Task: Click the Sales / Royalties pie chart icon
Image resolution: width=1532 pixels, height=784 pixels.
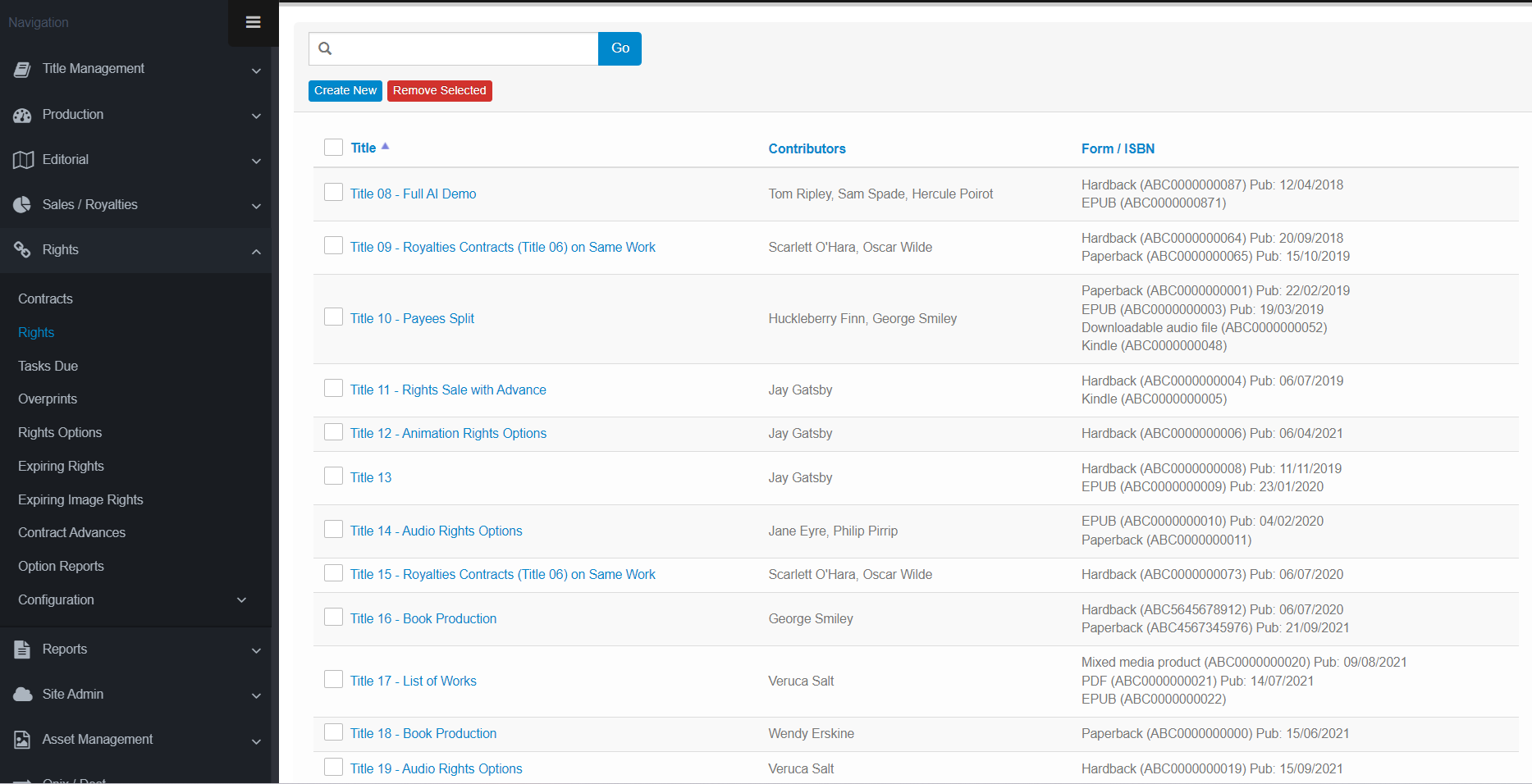Action: tap(22, 205)
